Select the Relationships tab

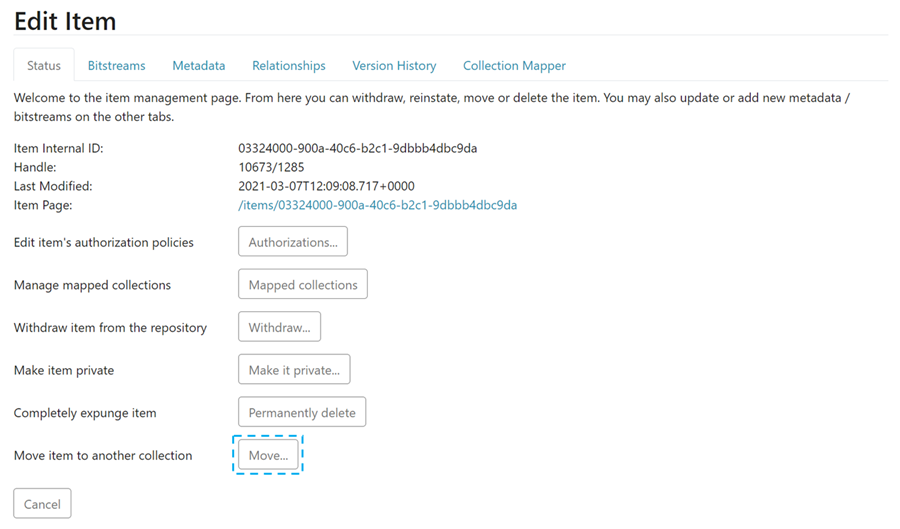click(x=288, y=65)
